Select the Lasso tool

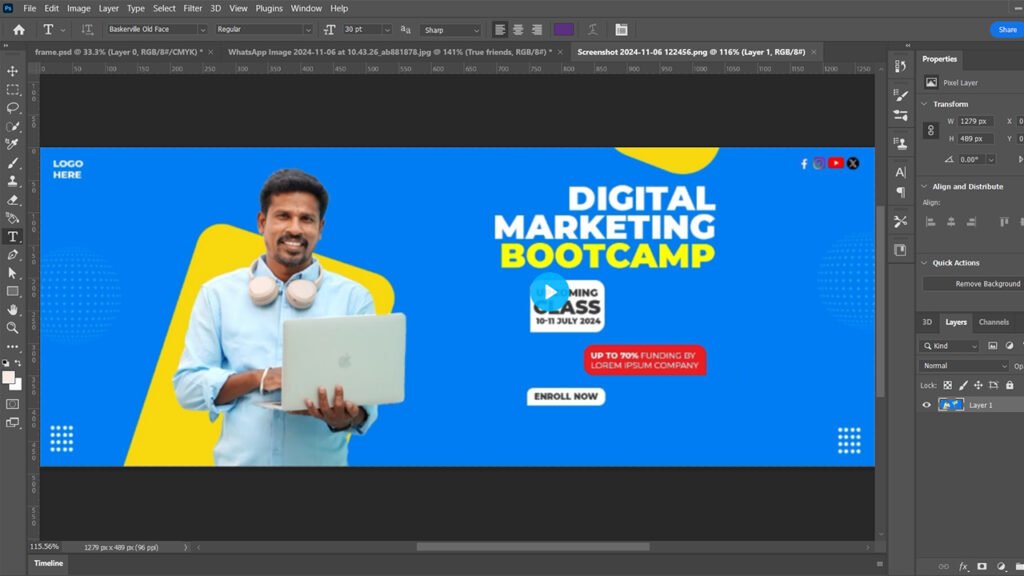pyautogui.click(x=13, y=107)
